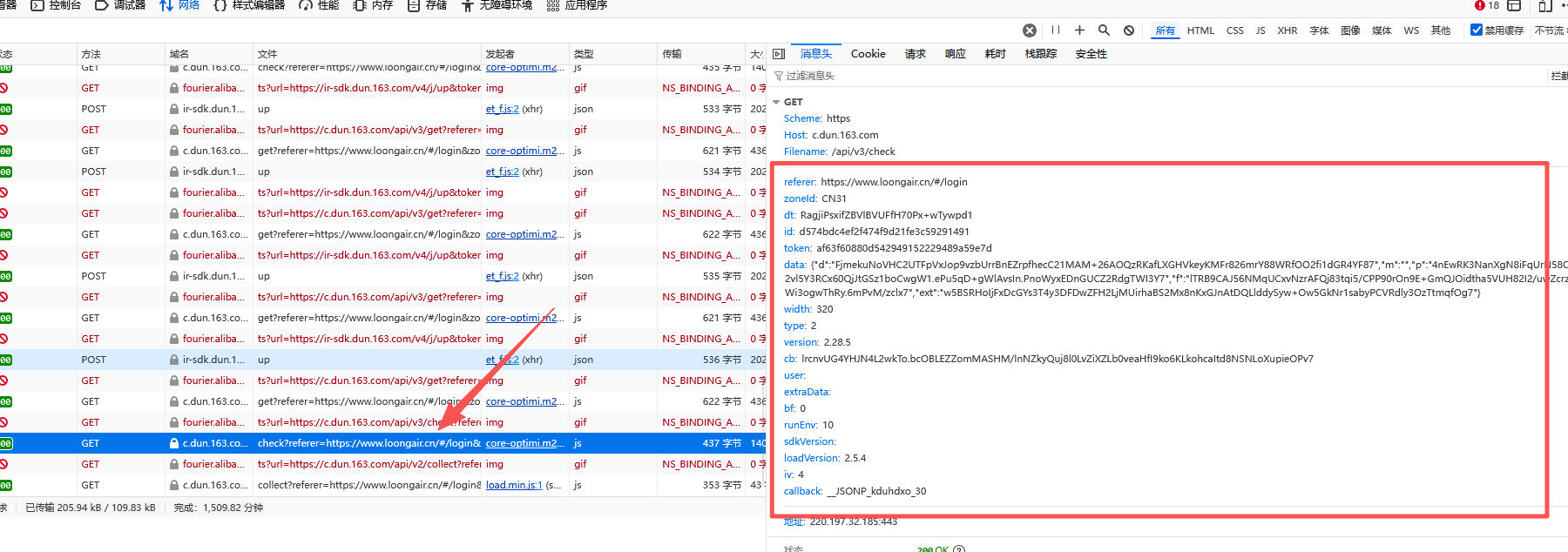
Task: Sort by the 方法 method column
Action: (x=120, y=54)
